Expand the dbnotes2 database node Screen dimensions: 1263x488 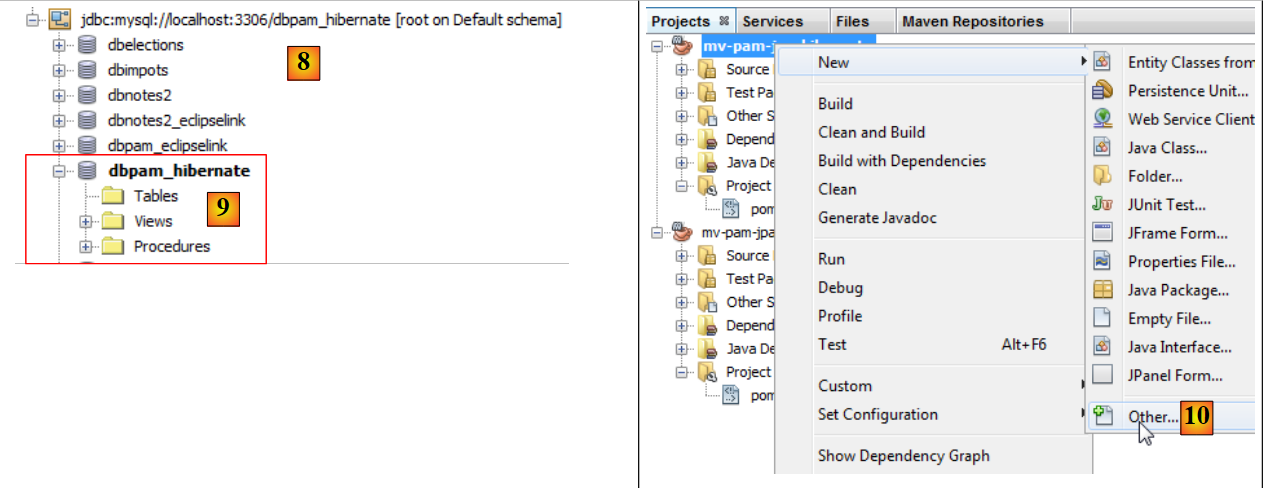click(x=59, y=95)
